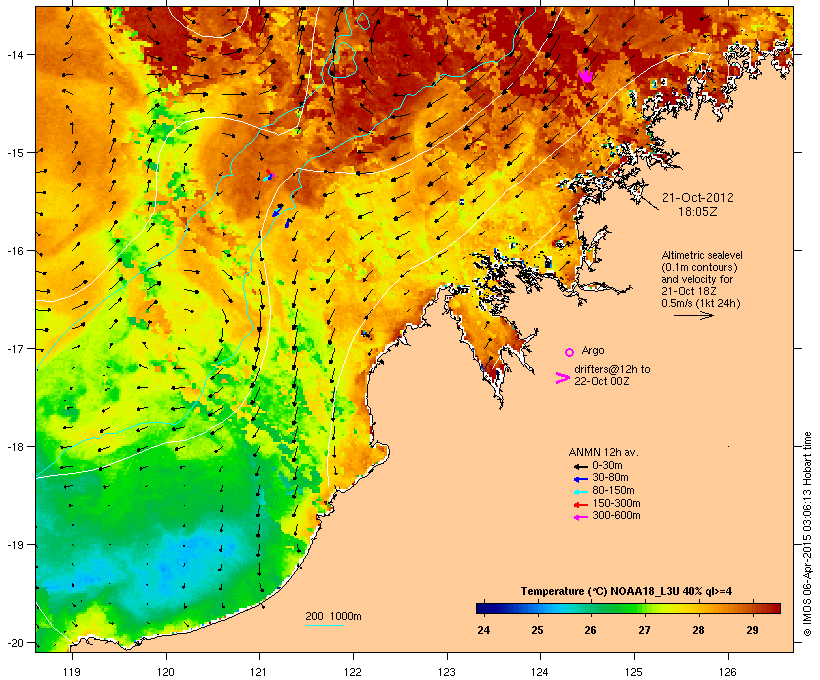Click latitude axis label -19
820x680 pixels.
click(x=15, y=545)
